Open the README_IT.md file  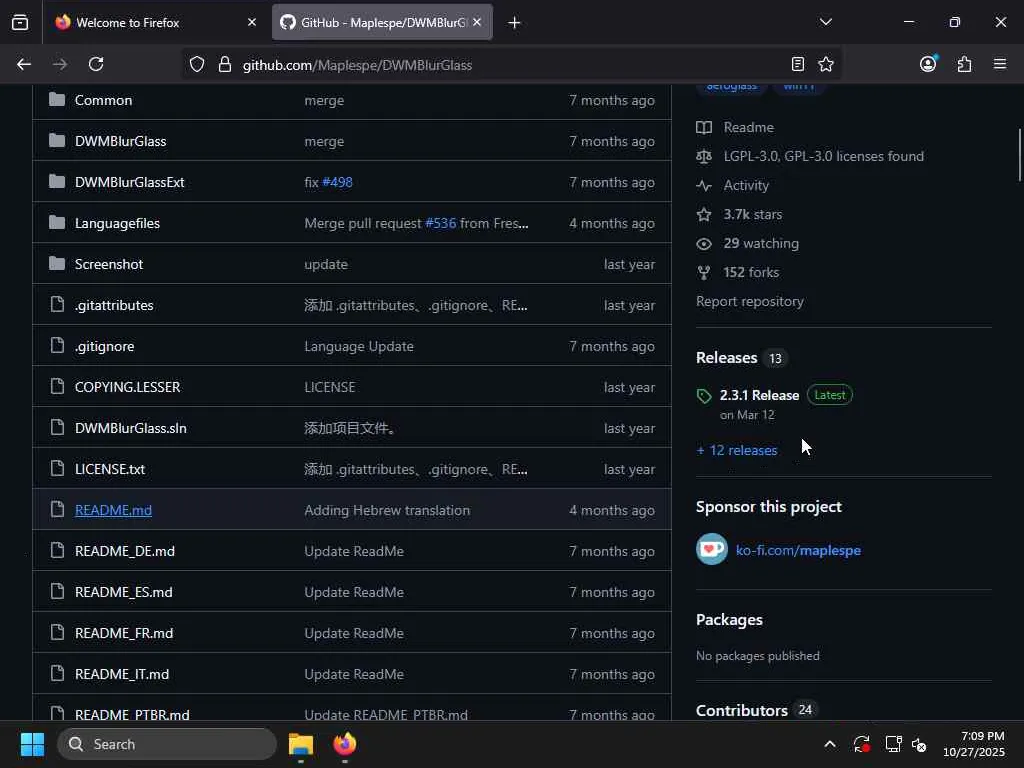pyautogui.click(x=121, y=675)
